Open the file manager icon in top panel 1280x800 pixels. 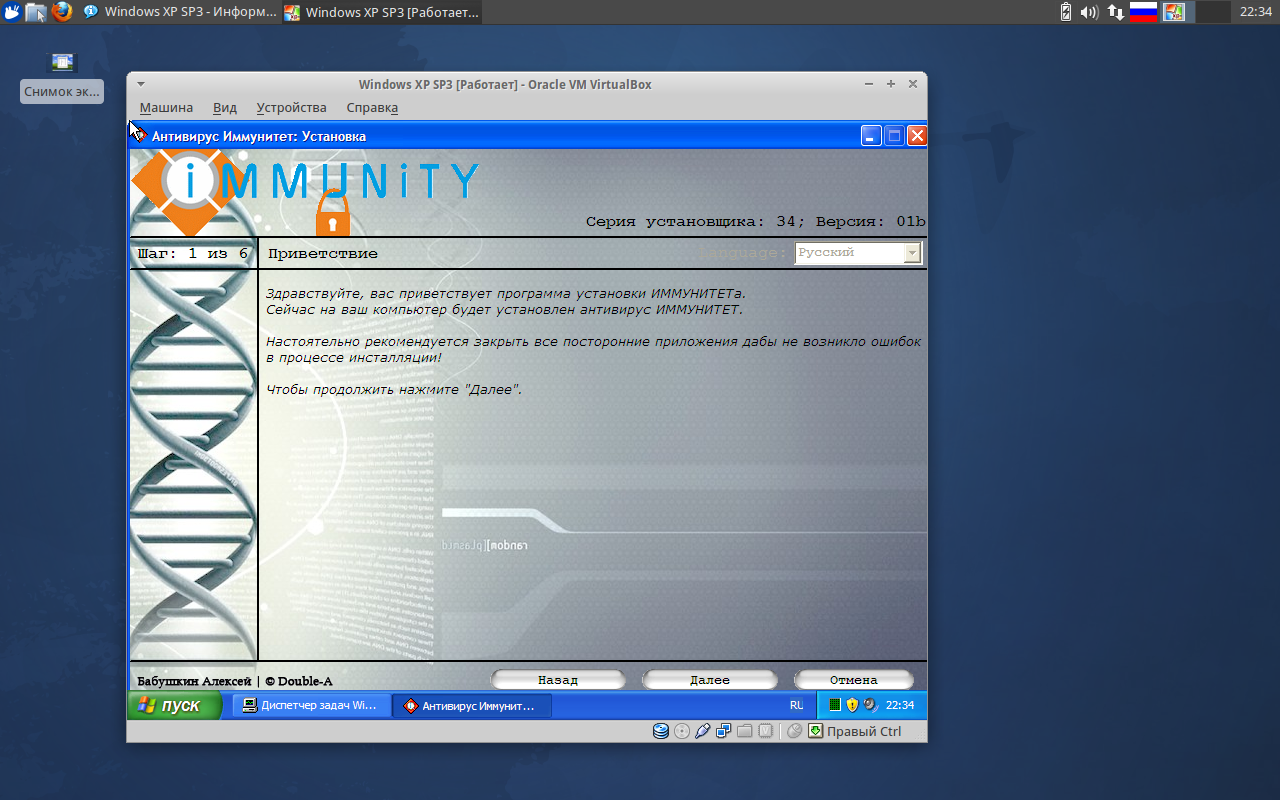click(36, 12)
